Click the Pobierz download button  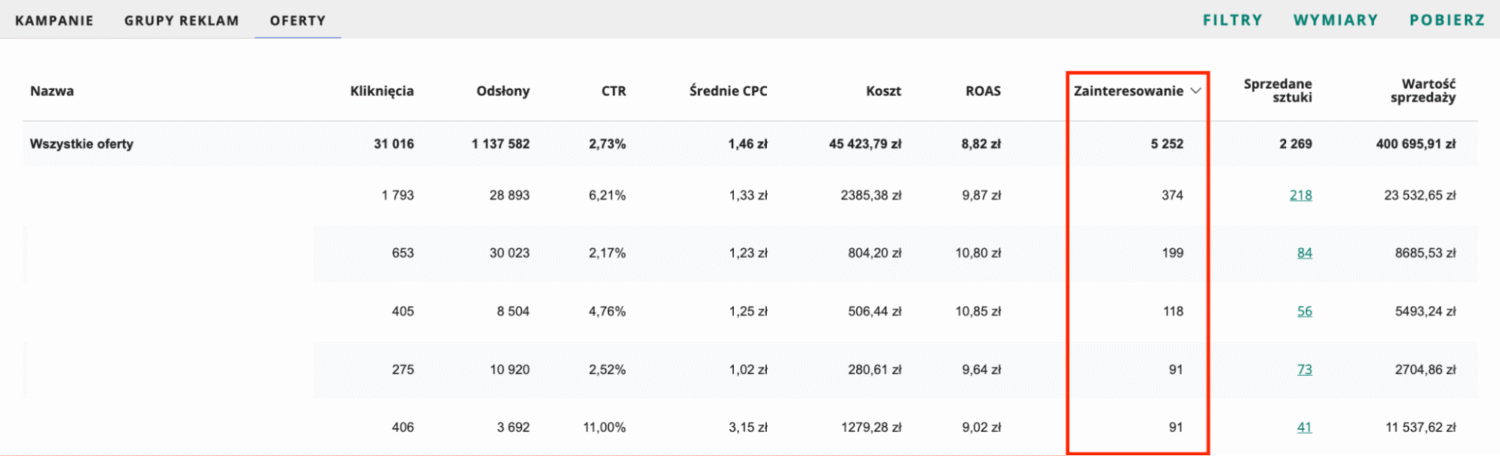[1447, 20]
